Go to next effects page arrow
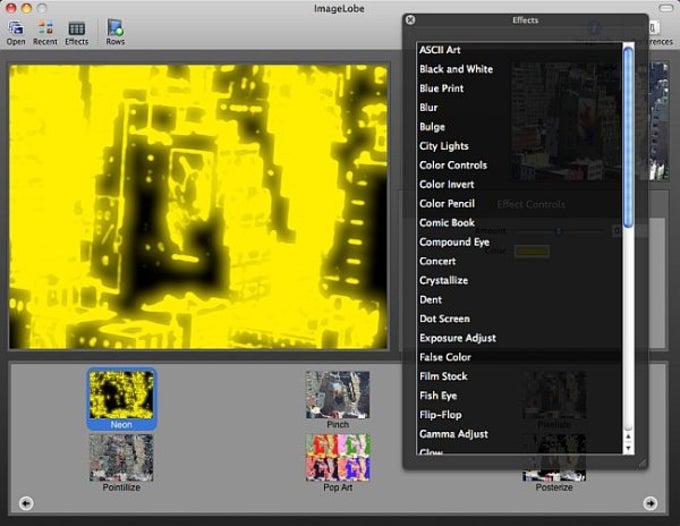This screenshot has height=526, width=680. point(650,503)
